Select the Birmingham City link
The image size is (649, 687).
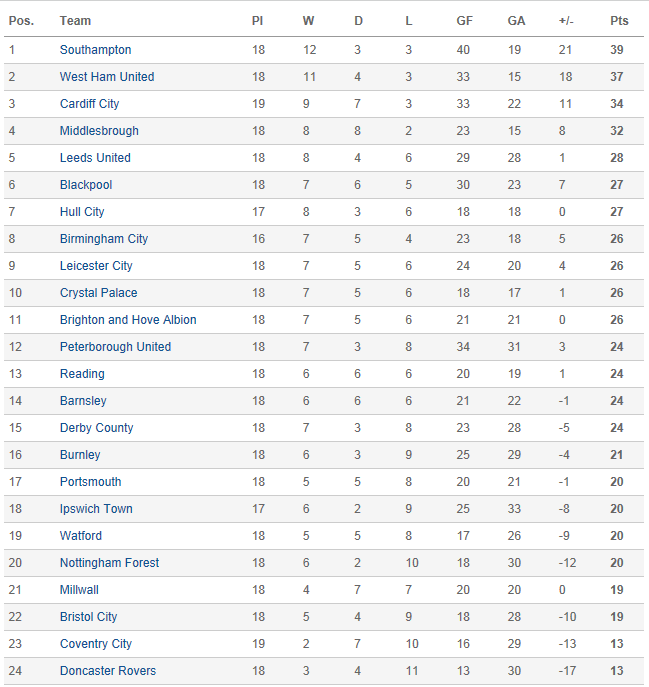click(104, 239)
